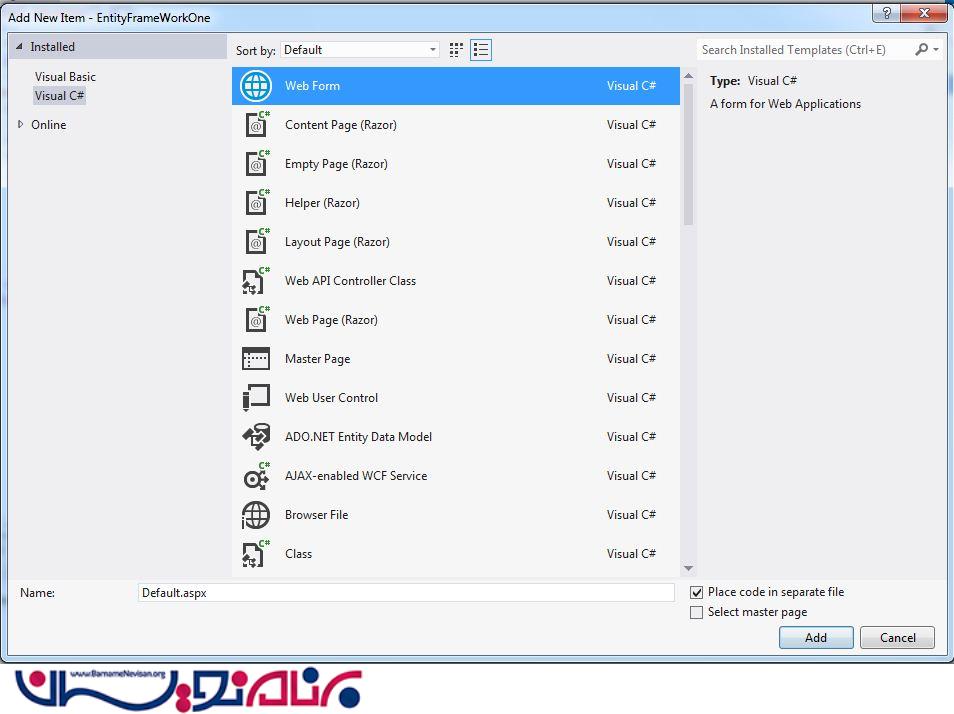Select Empty Page (Razor) template name
Screen dimensions: 954x714
pos(336,164)
